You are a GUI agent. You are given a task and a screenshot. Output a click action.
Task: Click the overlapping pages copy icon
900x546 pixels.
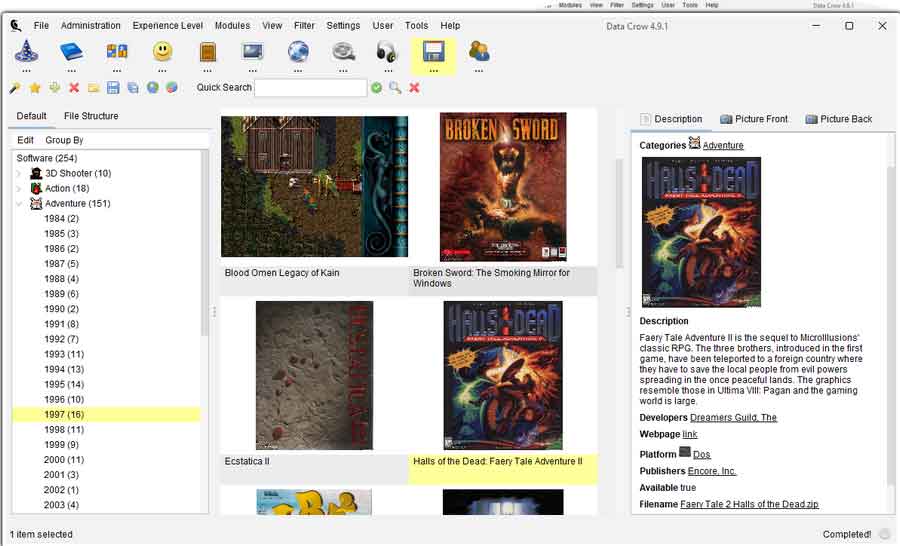point(133,88)
